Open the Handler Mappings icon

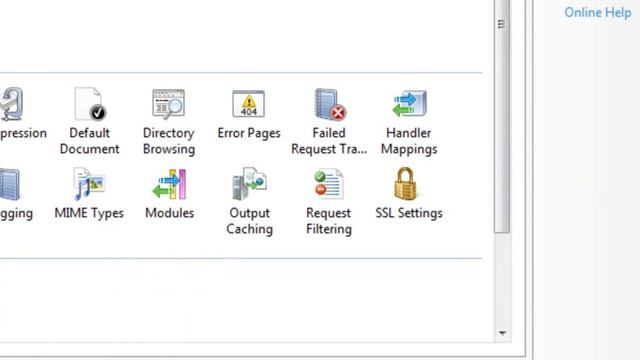pos(409,104)
